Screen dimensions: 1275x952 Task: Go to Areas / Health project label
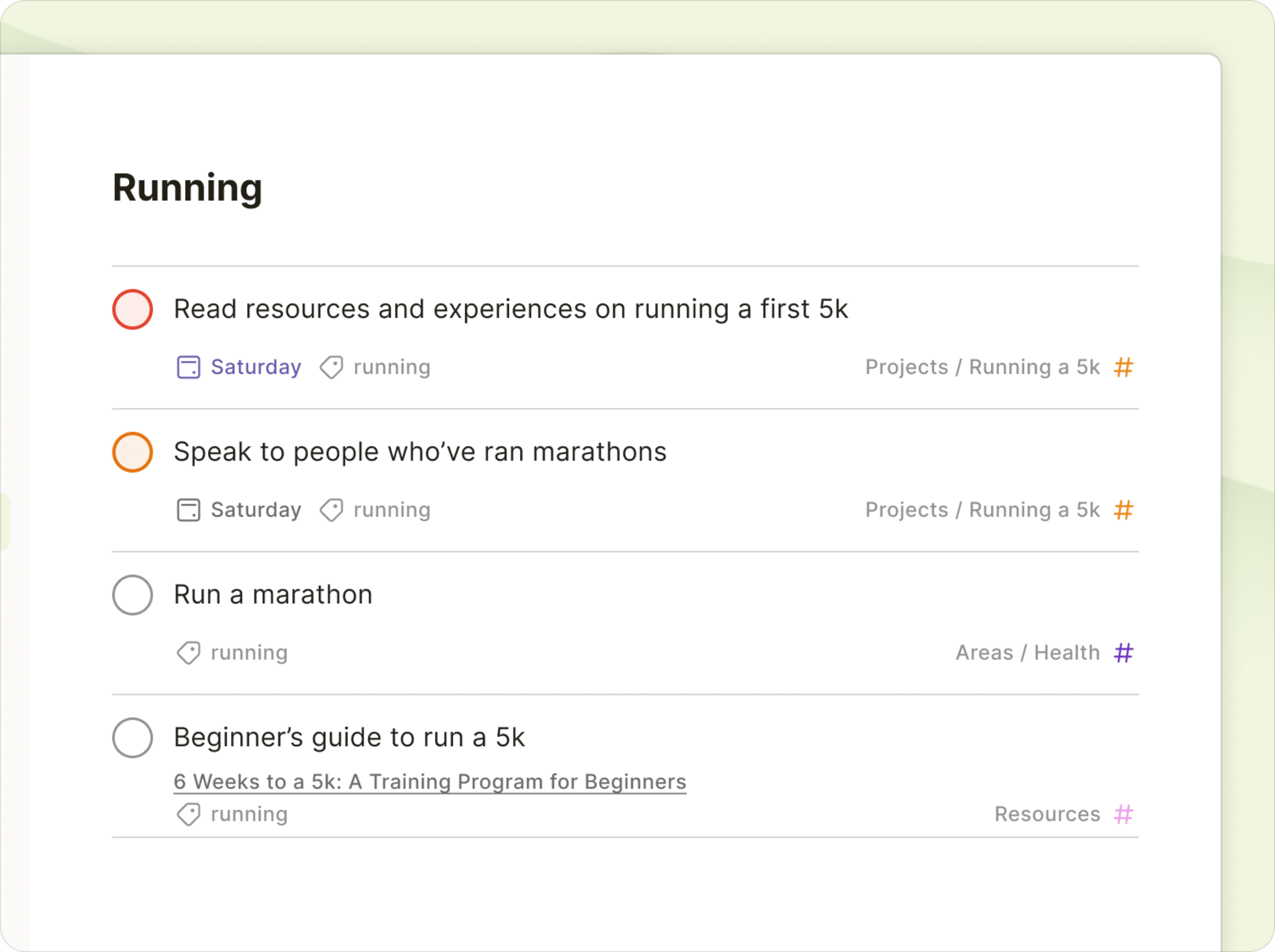click(1027, 653)
